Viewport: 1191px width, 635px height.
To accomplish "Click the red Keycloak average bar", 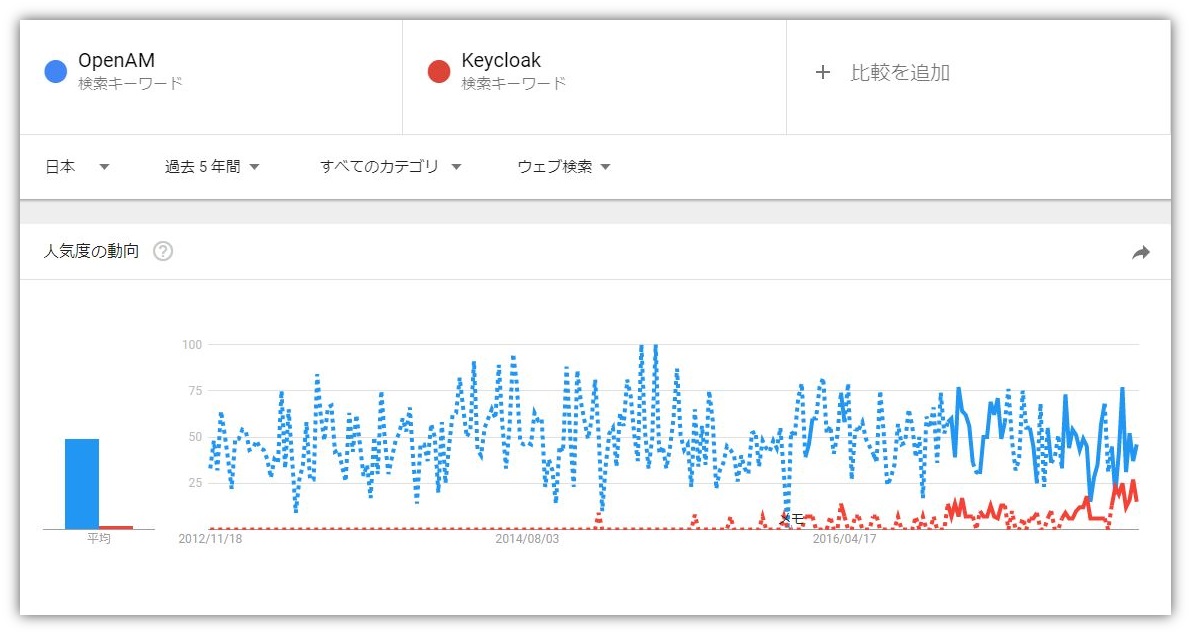I will [115, 527].
